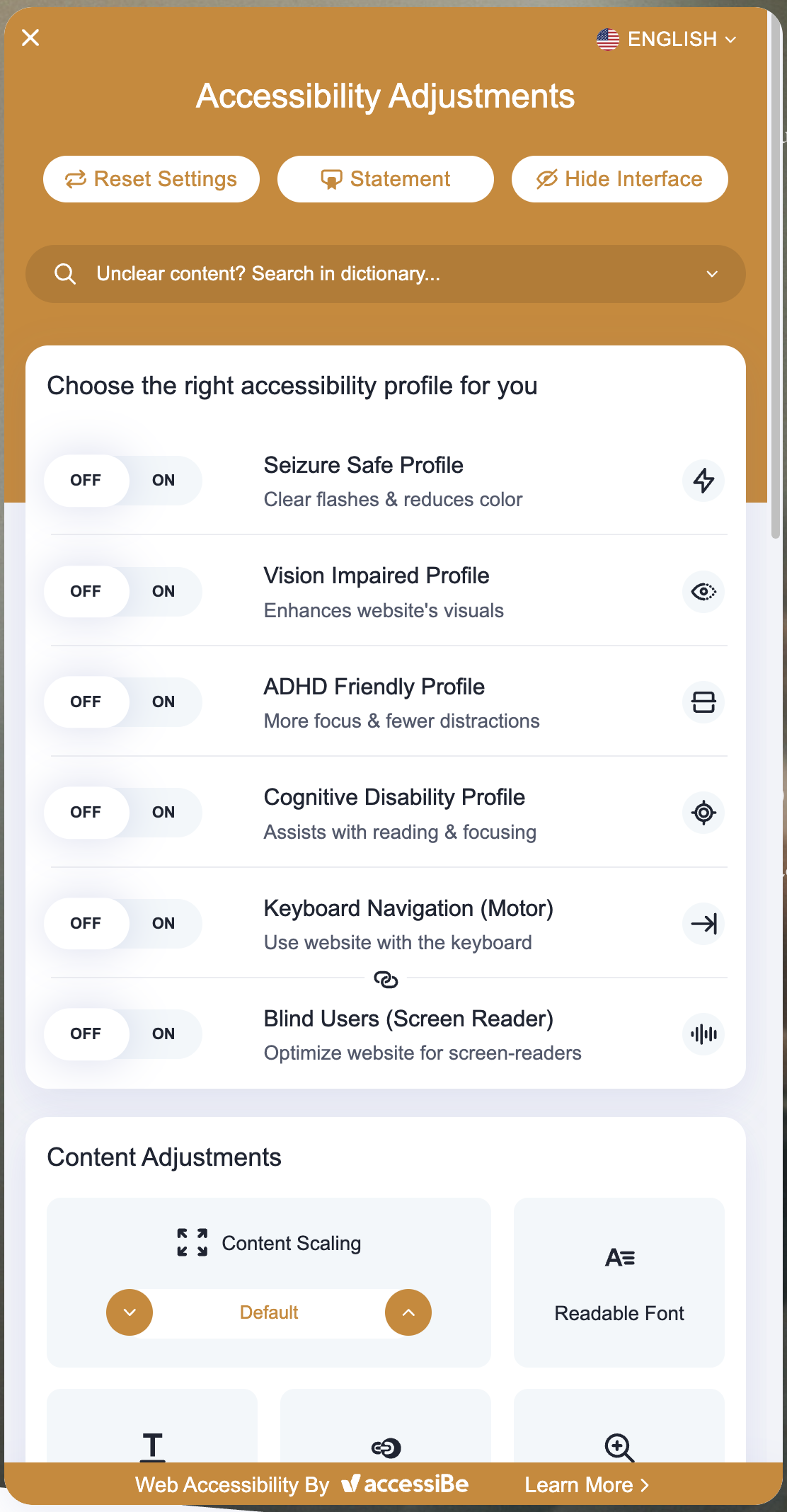Click the Readable Font icon
Viewport: 787px width, 1512px height.
[x=619, y=1258]
